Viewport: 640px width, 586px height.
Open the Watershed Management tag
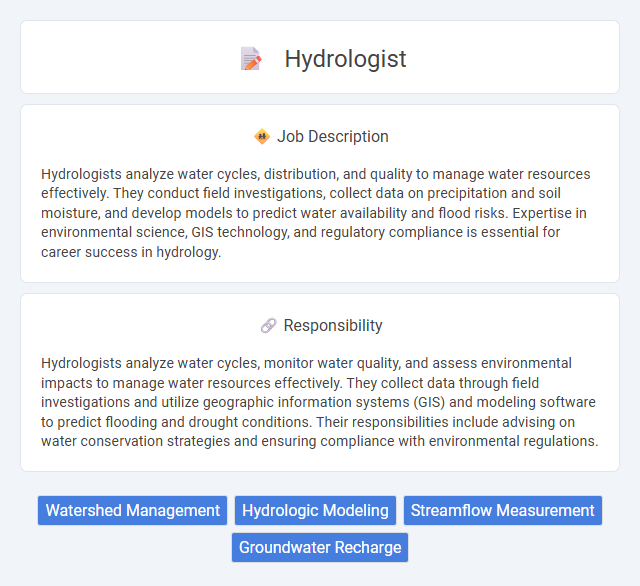tap(132, 511)
